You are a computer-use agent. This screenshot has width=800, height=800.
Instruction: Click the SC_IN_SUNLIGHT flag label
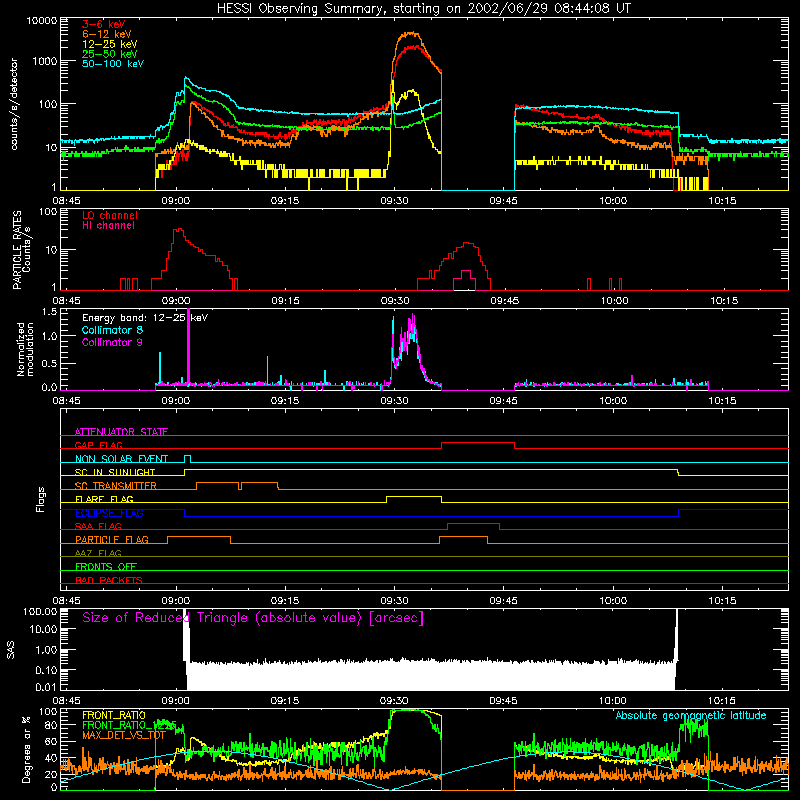click(115, 472)
